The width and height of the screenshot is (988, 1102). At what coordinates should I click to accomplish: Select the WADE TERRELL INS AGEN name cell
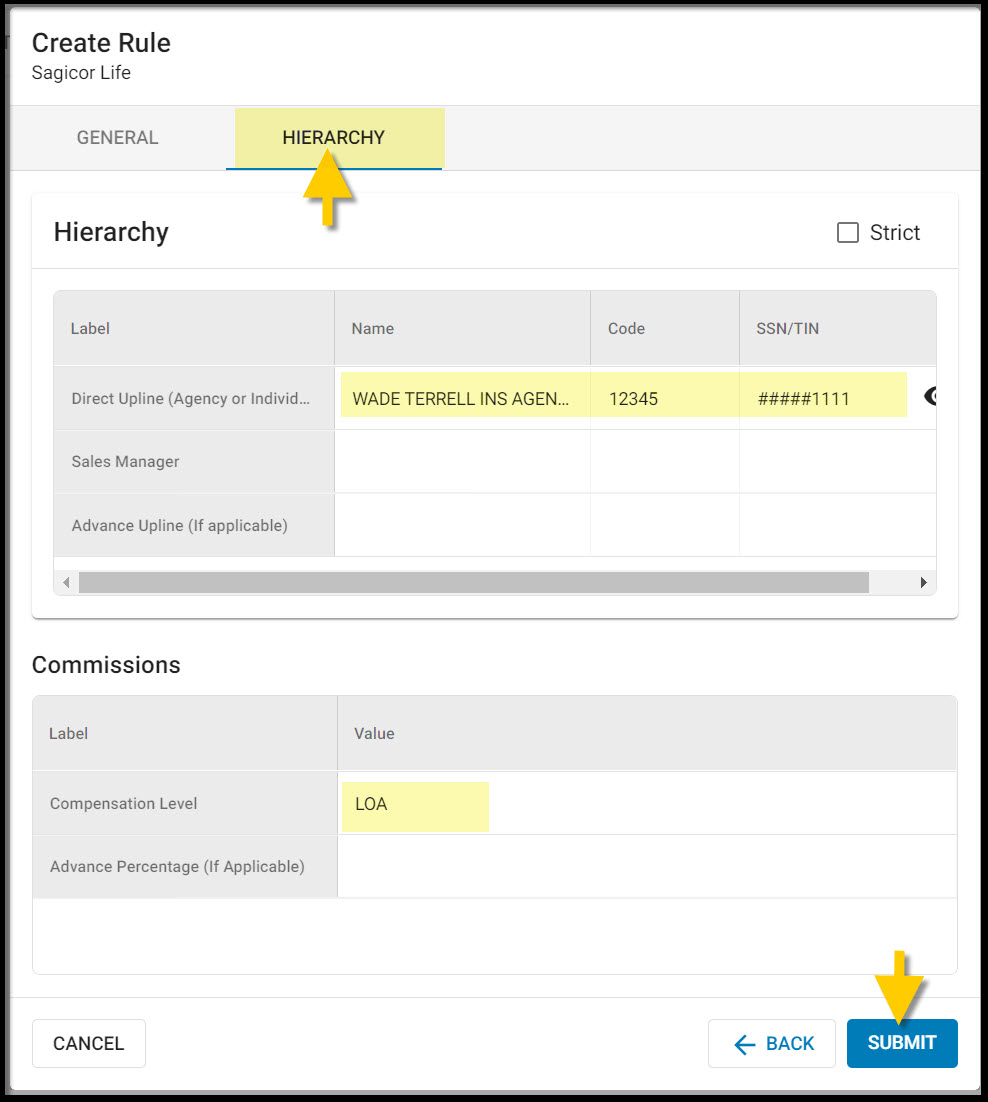click(x=461, y=399)
